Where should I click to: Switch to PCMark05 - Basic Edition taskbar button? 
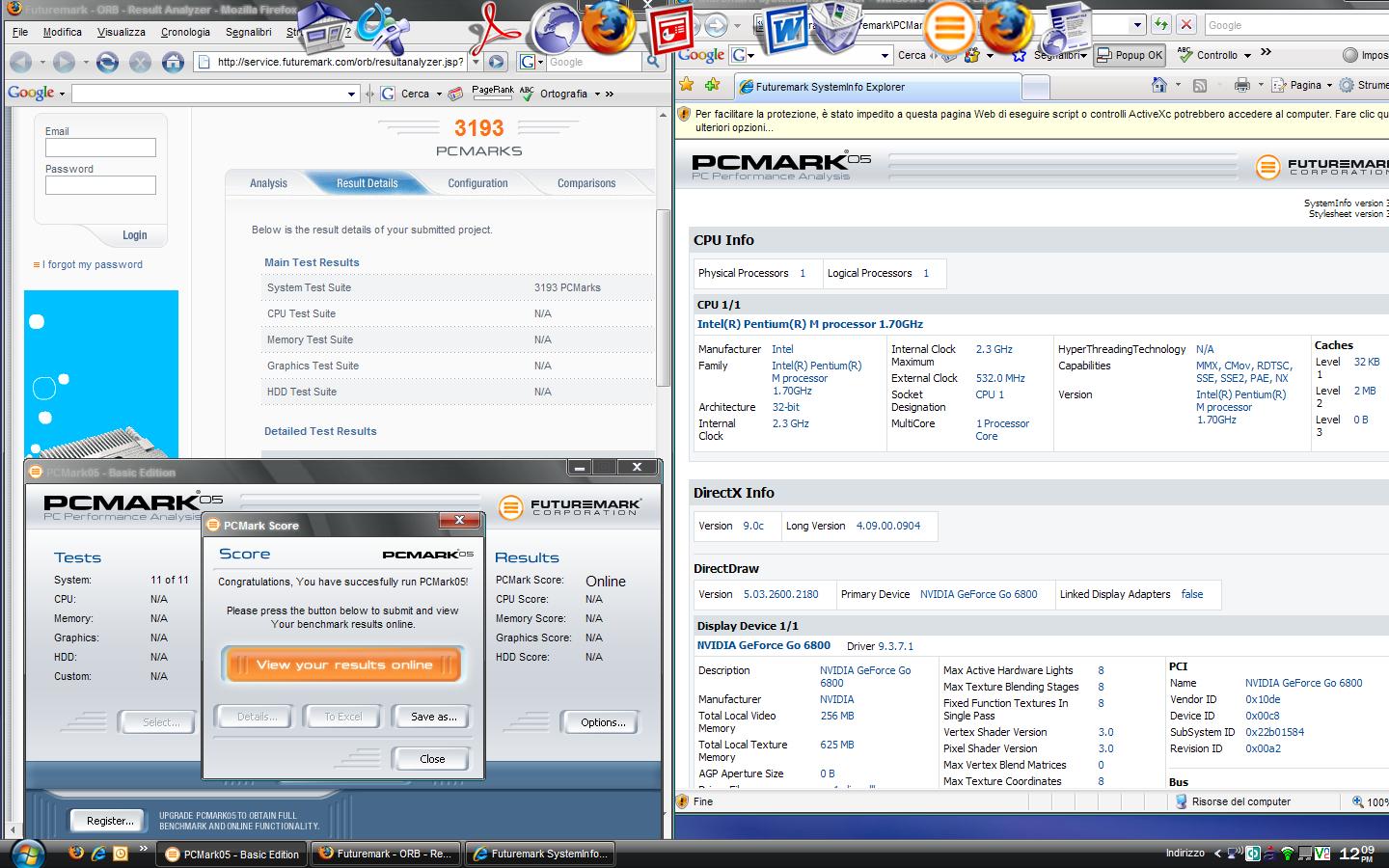232,854
